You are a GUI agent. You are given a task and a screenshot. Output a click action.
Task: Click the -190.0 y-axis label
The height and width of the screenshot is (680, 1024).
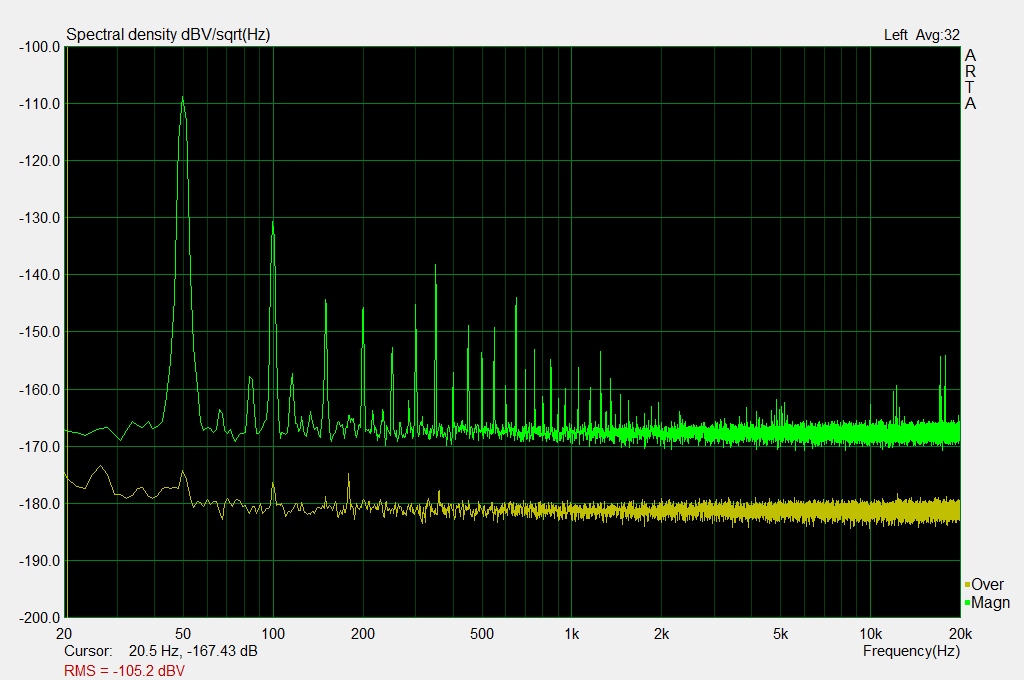pos(40,561)
